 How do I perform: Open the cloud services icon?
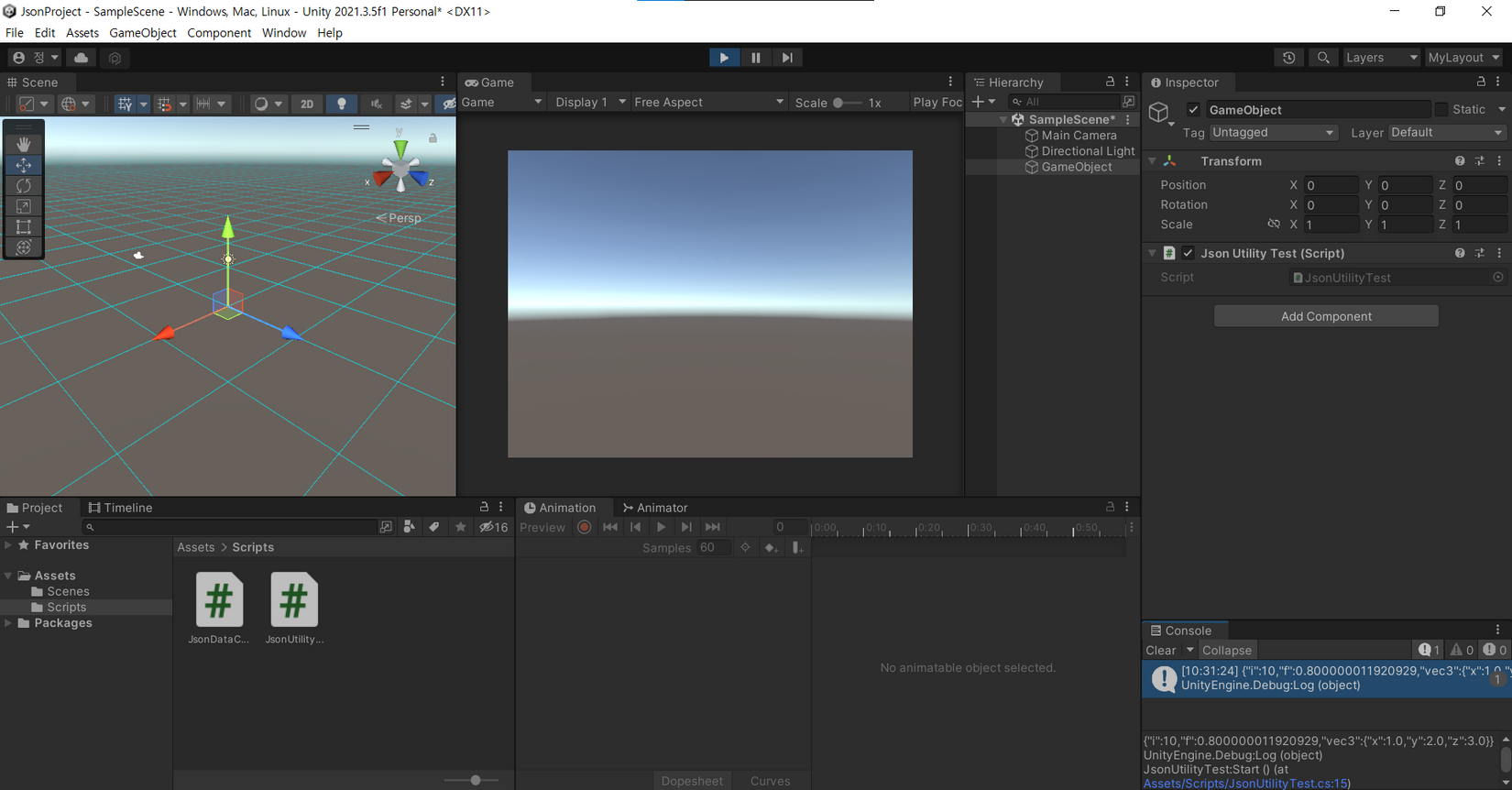[81, 57]
